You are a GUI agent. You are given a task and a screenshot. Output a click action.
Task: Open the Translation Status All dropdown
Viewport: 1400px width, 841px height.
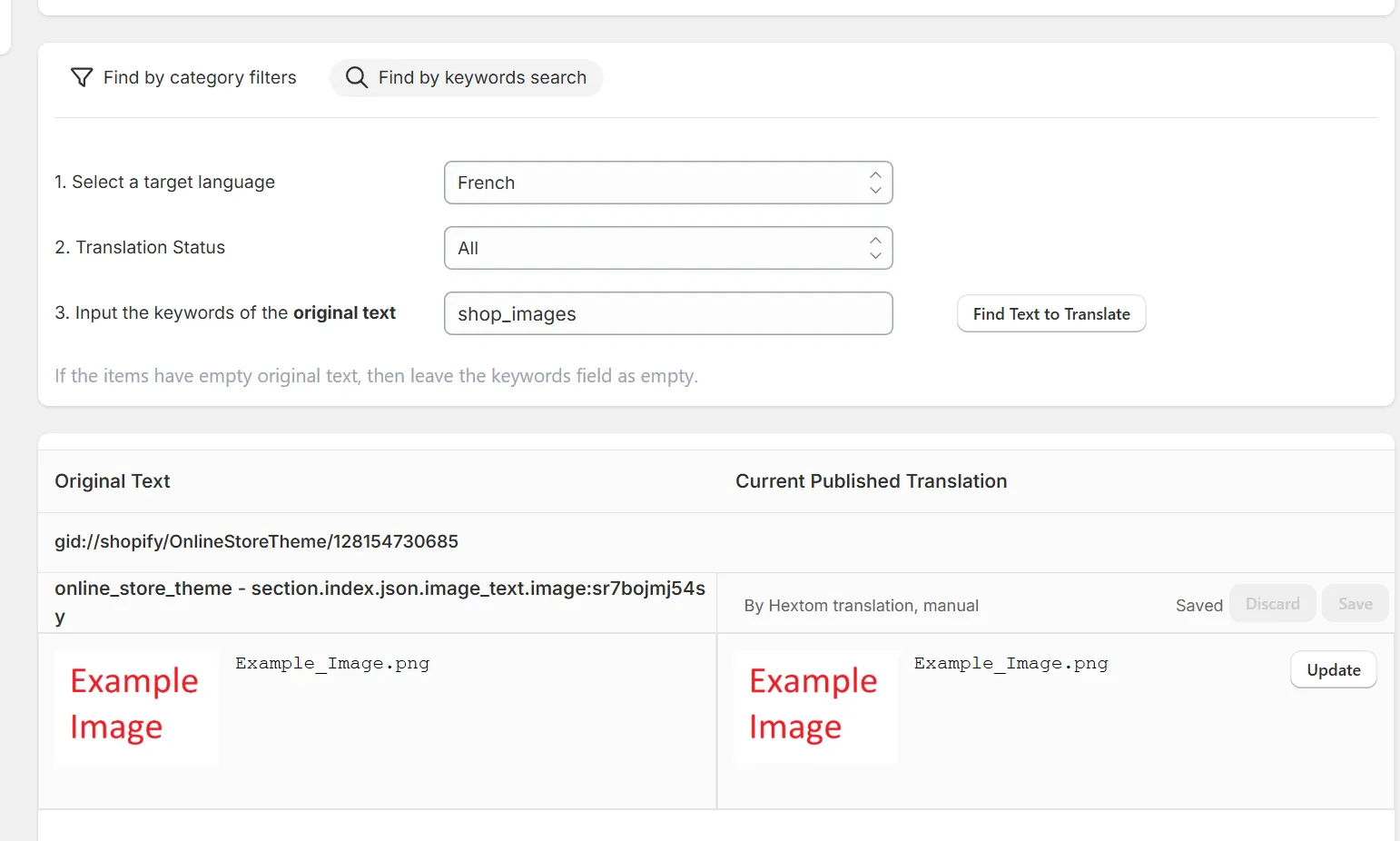[668, 248]
